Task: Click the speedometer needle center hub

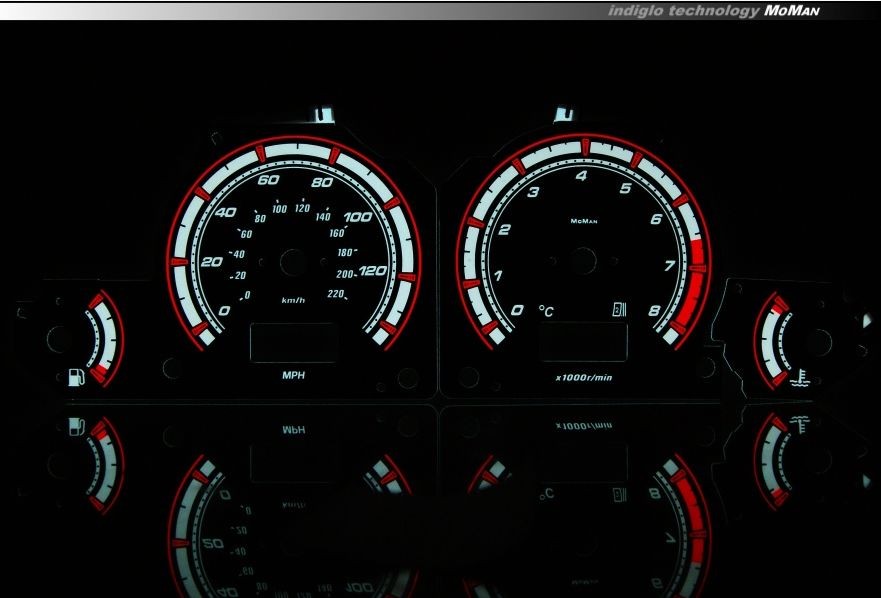Action: click(x=293, y=262)
